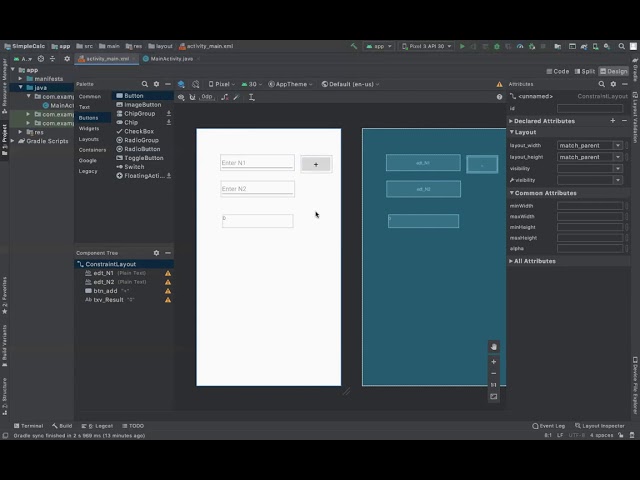This screenshot has height=480, width=640.
Task: Switch to MainActivity.java tab
Action: (x=171, y=59)
